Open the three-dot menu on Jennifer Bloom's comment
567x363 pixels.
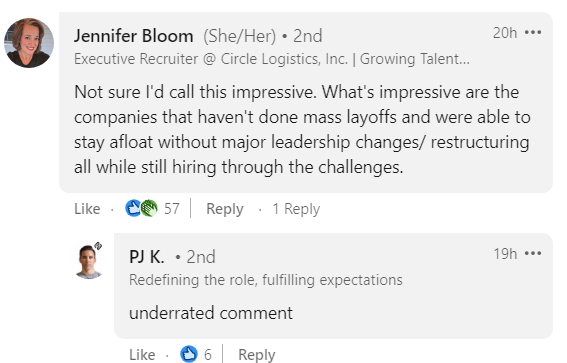click(533, 33)
